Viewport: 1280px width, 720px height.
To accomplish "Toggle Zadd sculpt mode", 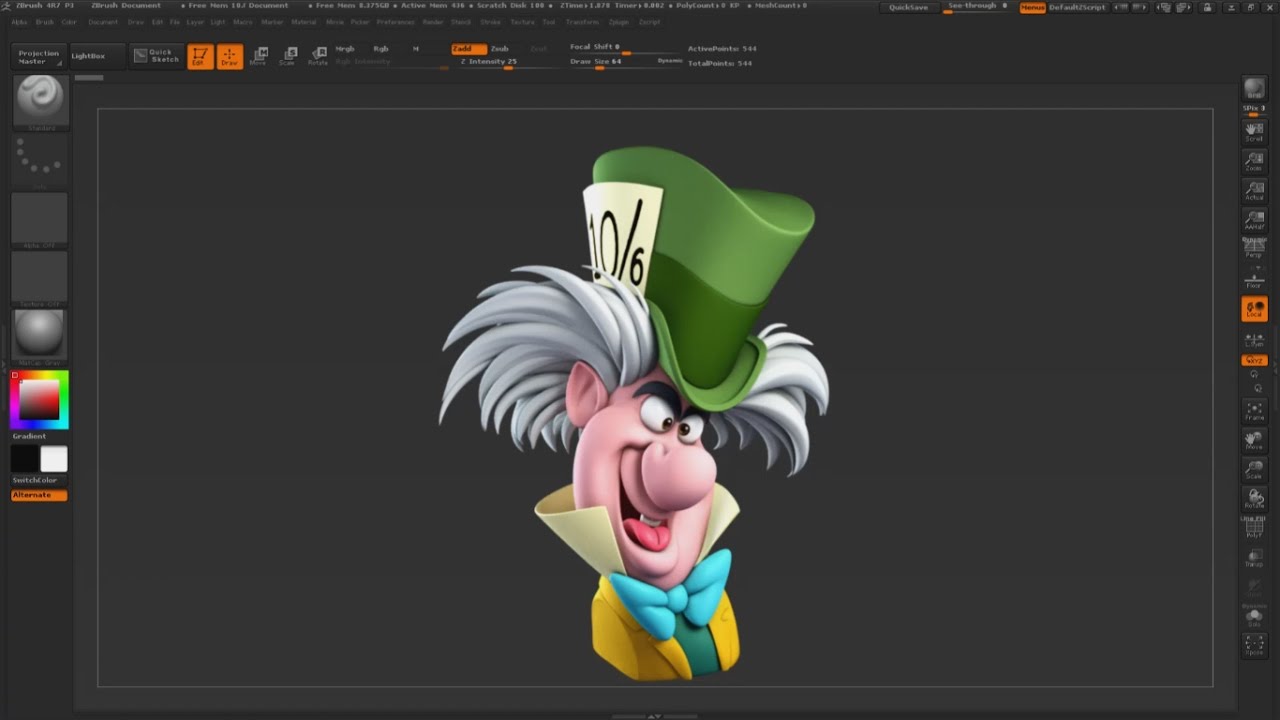I will (x=468, y=49).
